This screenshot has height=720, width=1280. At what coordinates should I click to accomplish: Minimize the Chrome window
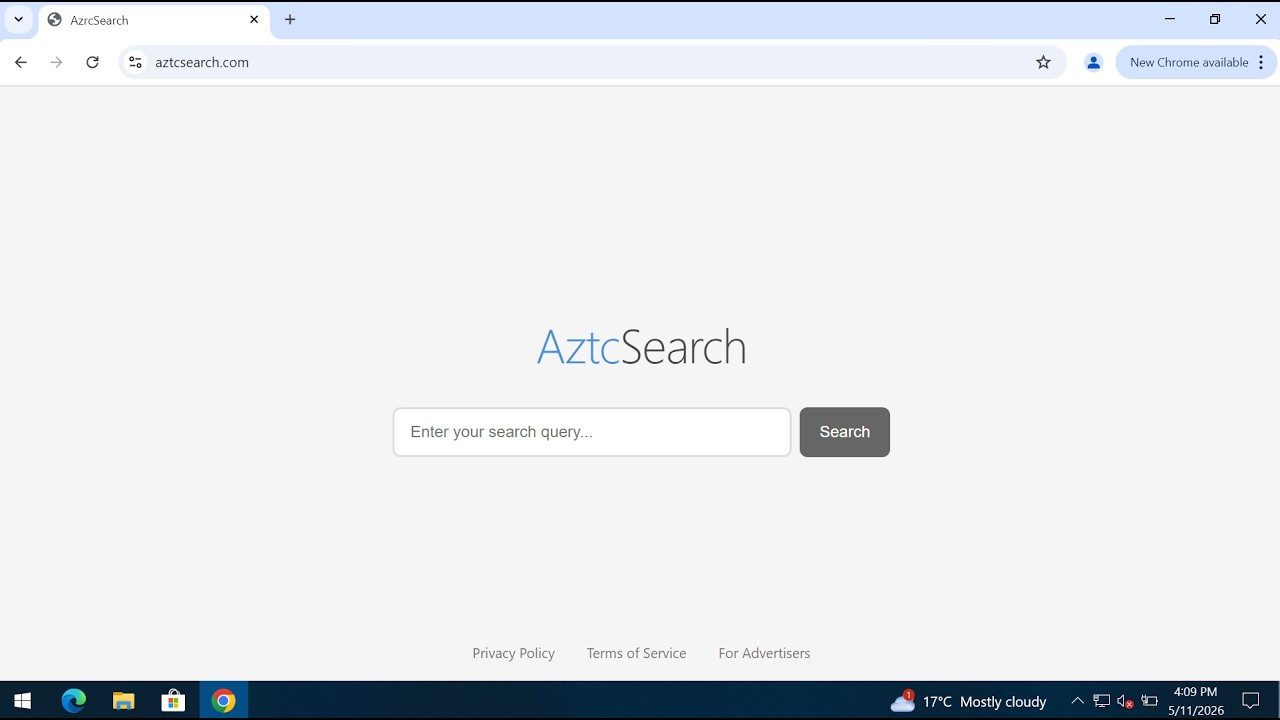[1169, 19]
